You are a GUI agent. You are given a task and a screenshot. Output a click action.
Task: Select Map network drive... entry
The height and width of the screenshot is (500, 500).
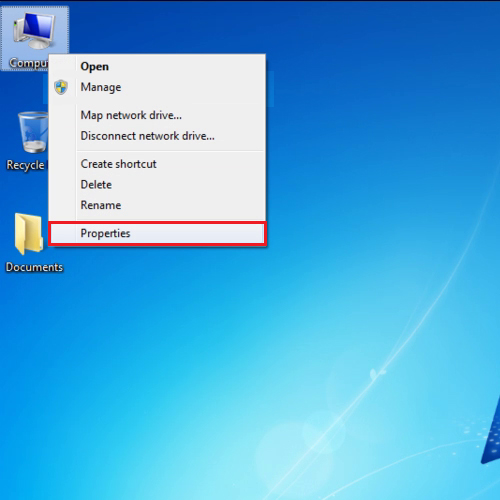pyautogui.click(x=157, y=115)
